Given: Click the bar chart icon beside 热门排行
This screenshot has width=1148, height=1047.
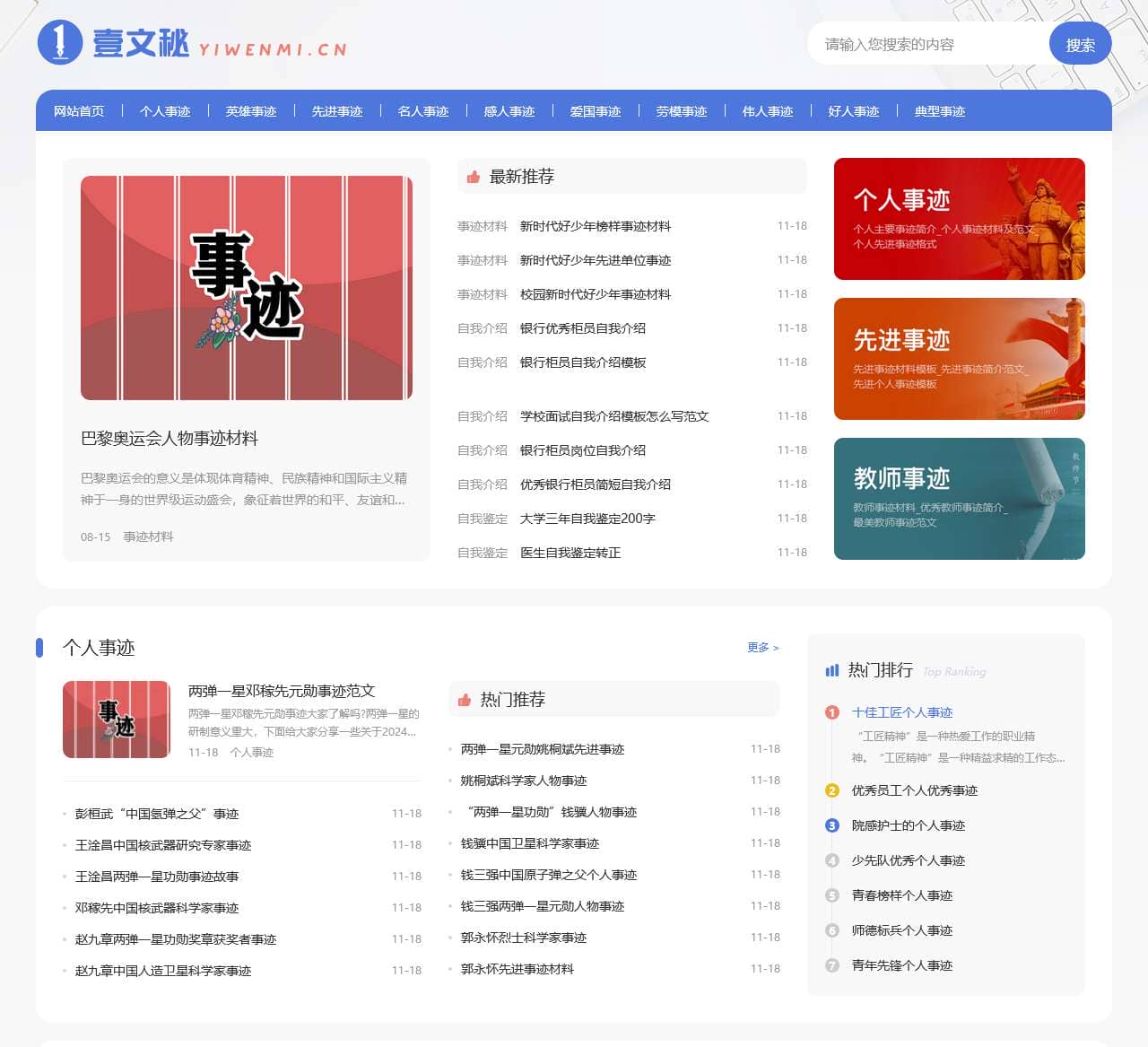Looking at the screenshot, I should pyautogui.click(x=832, y=670).
